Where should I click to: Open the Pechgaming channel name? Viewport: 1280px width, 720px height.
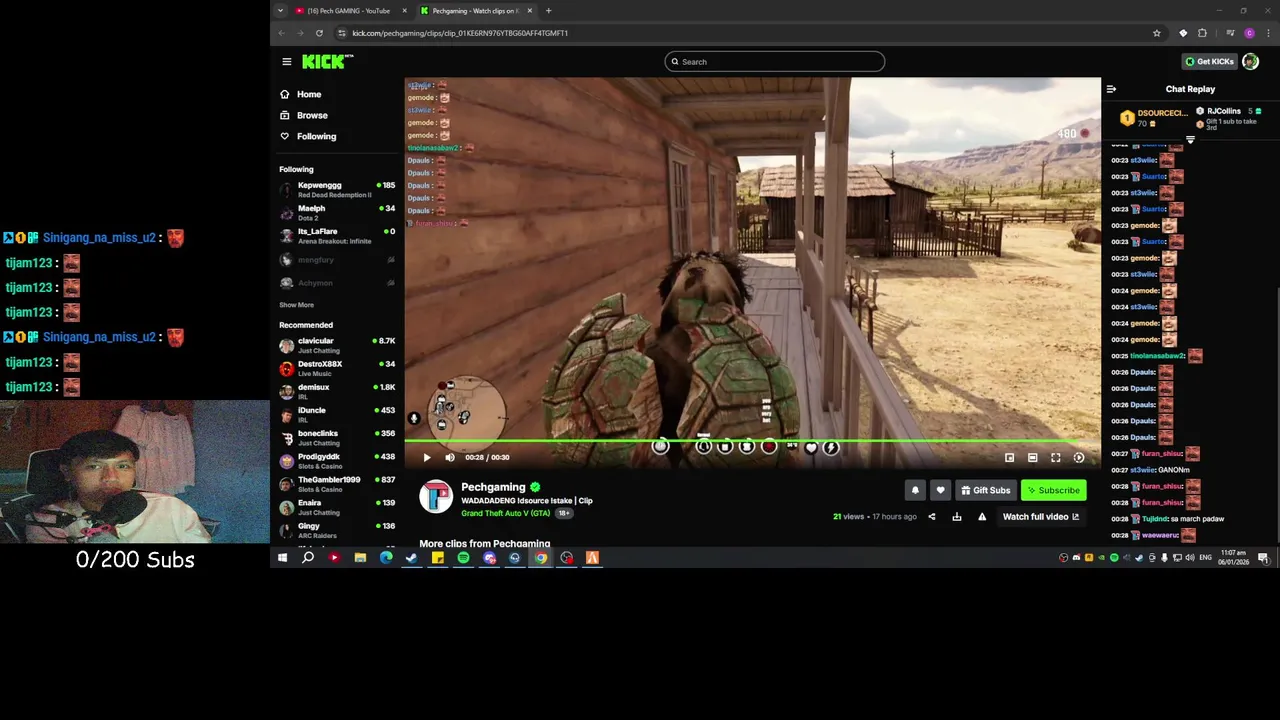coord(493,487)
